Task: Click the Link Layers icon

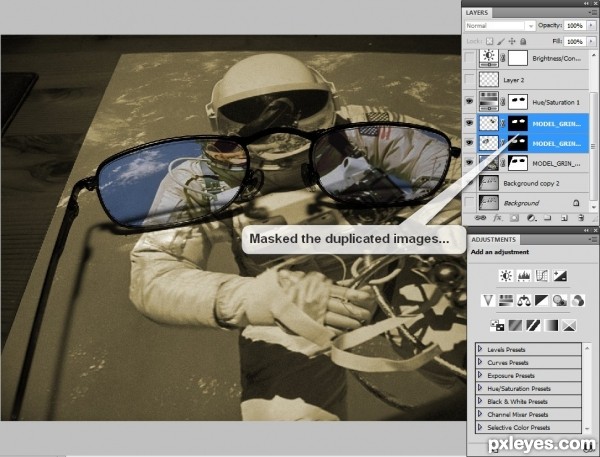Action: [480, 218]
